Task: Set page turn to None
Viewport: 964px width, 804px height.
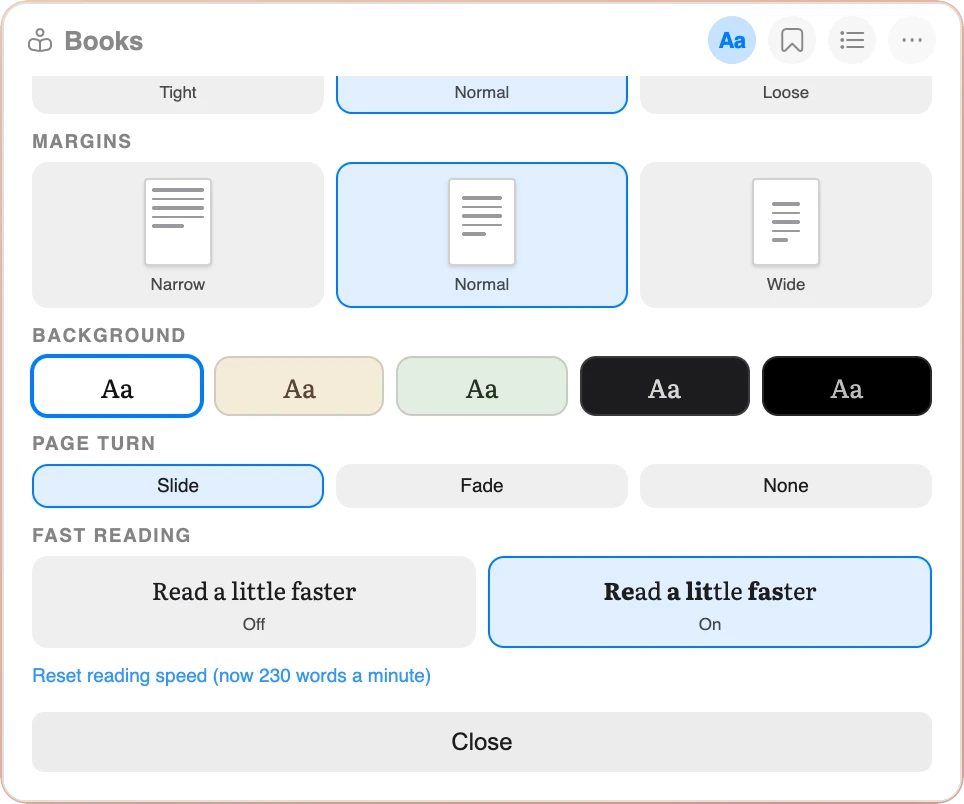Action: point(786,486)
